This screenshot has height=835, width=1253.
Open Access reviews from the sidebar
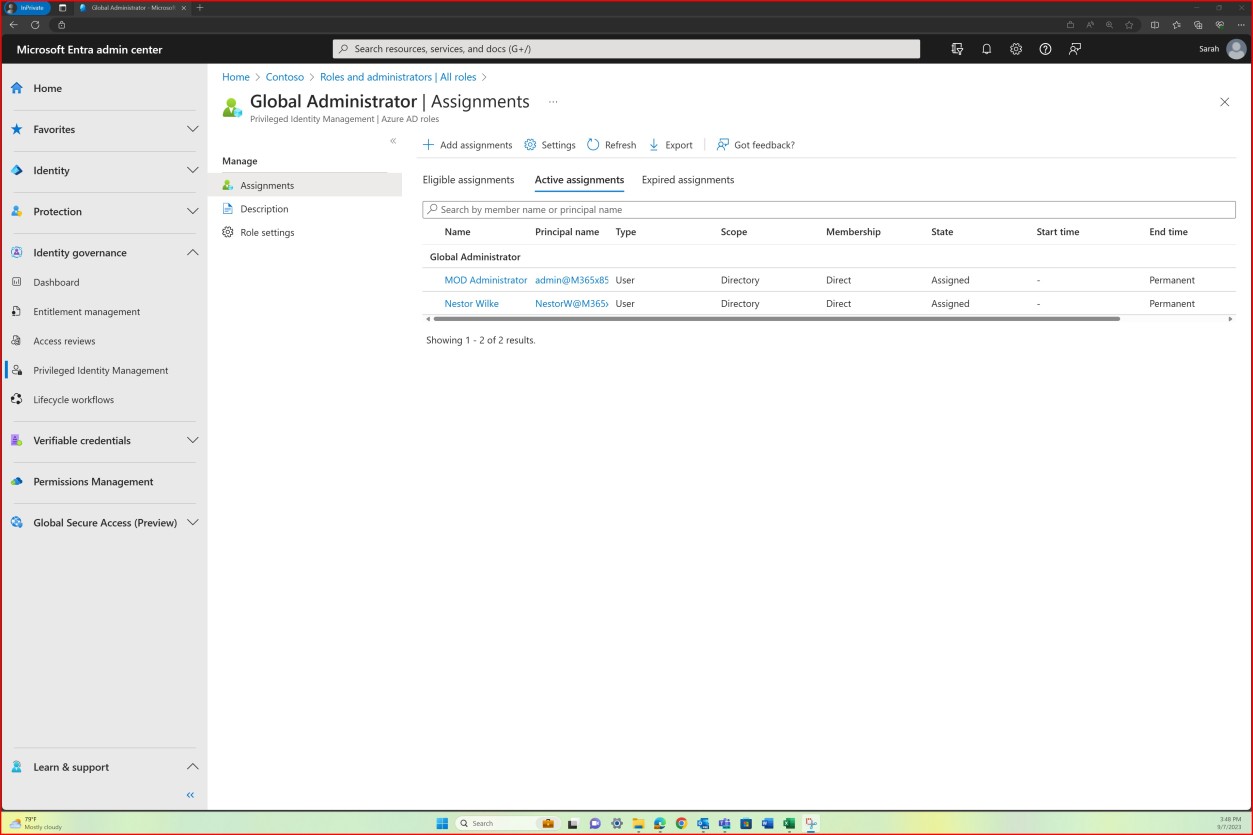tap(64, 340)
